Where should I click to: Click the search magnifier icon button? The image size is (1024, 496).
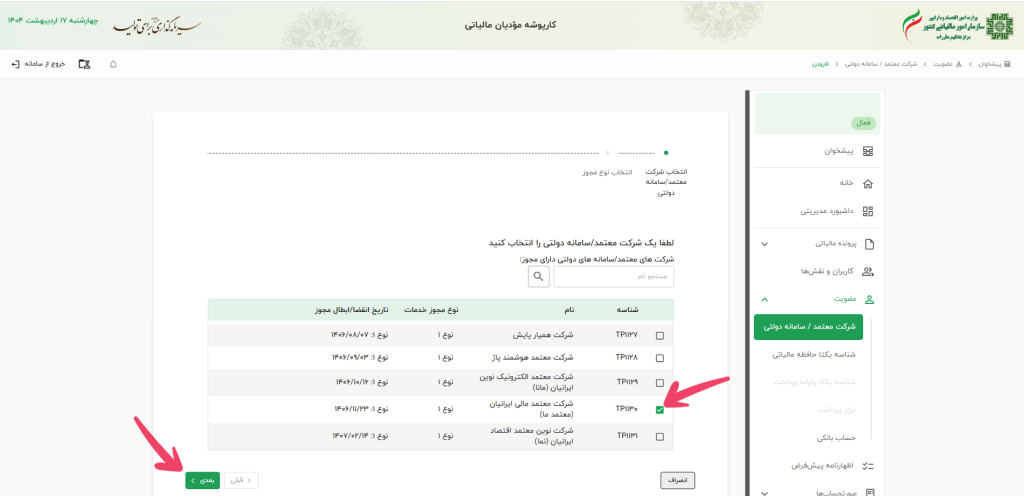539,276
